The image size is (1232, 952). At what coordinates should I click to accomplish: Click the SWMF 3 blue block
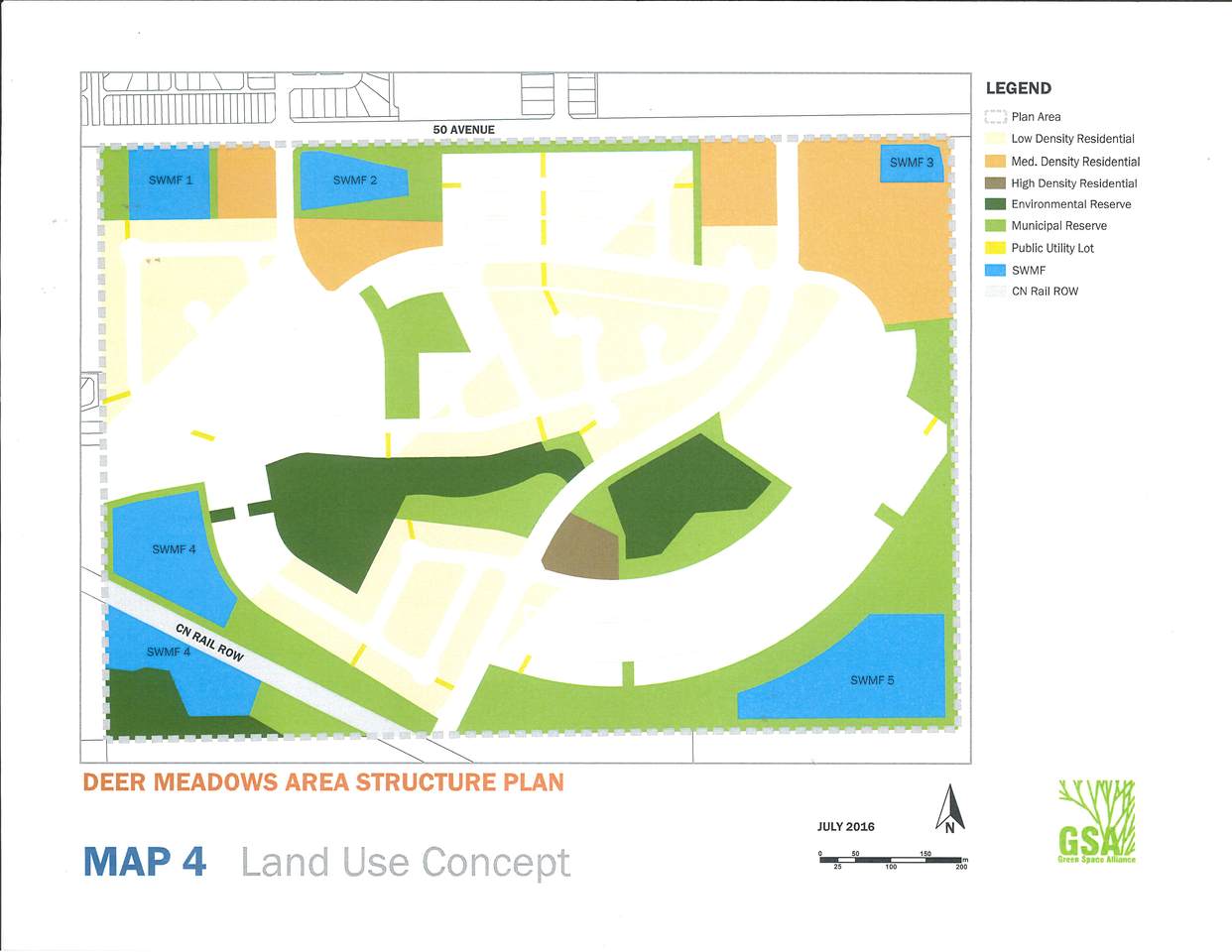(x=911, y=163)
